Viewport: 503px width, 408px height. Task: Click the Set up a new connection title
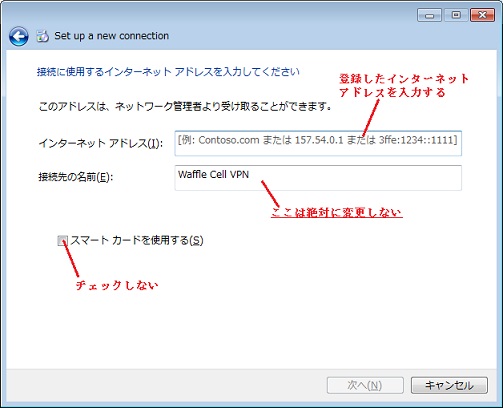pyautogui.click(x=112, y=36)
